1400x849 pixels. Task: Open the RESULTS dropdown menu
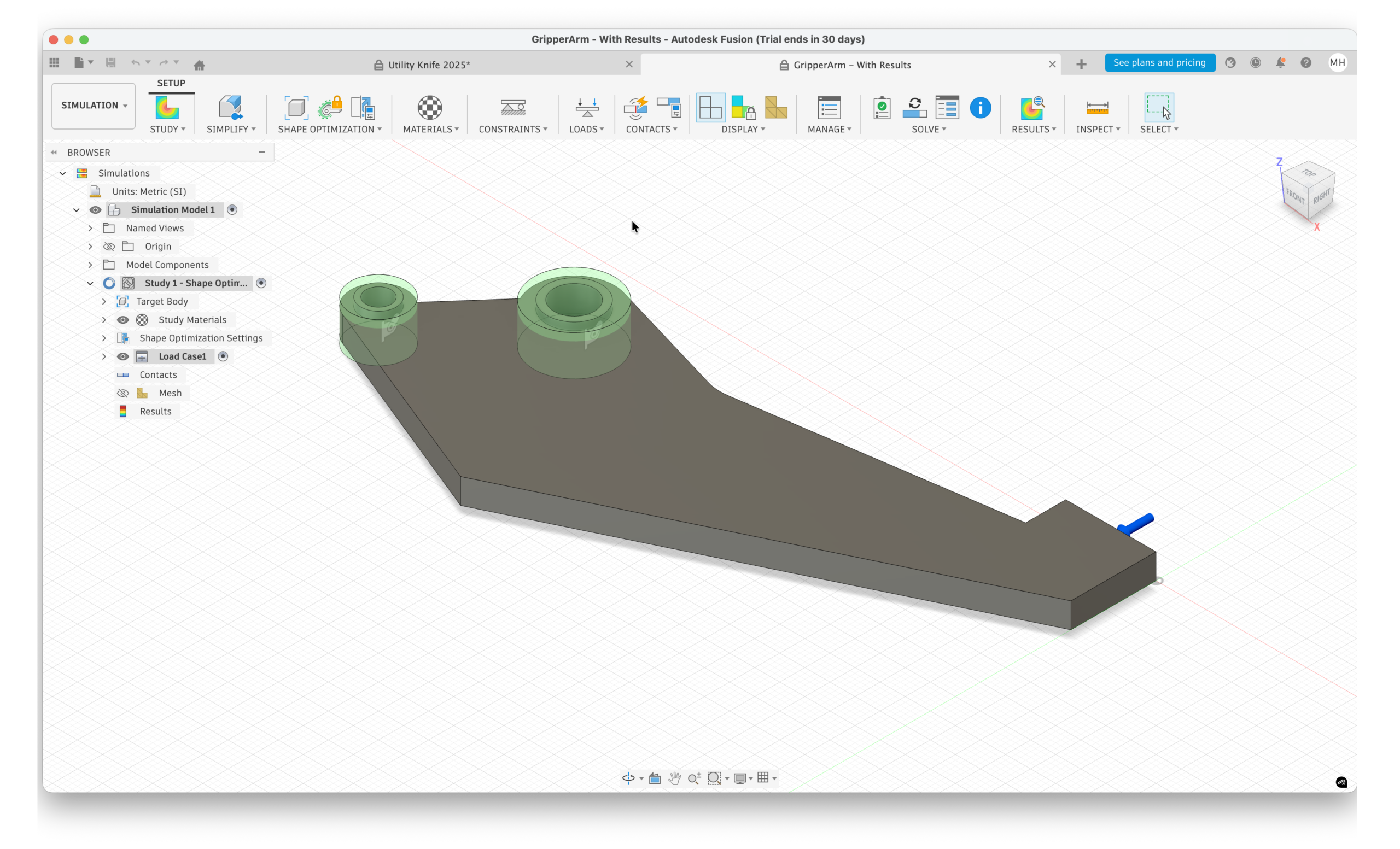[1034, 130]
